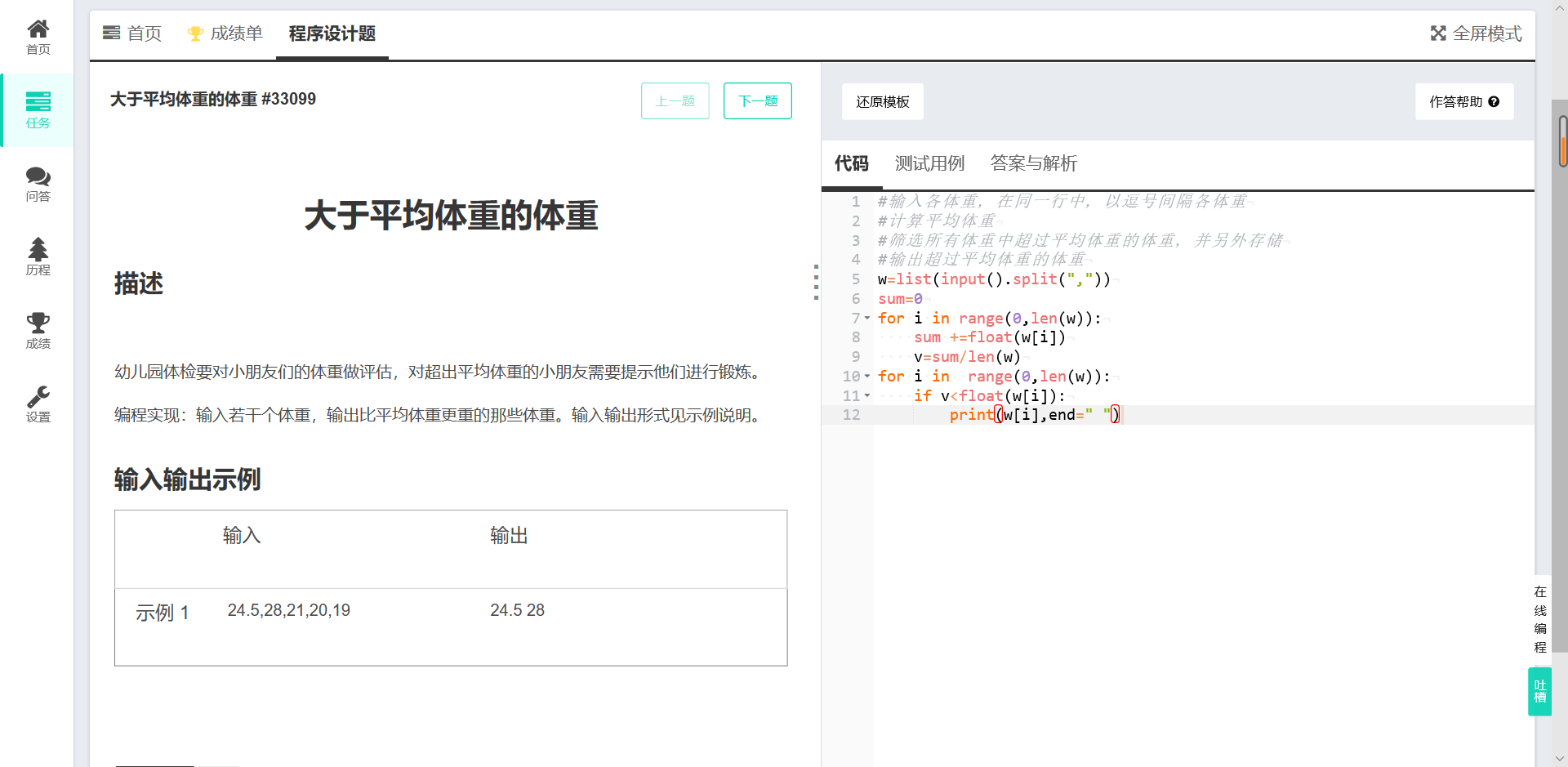Open the 成绩 trophy sidebar icon
The image size is (1568, 767).
coord(38,331)
